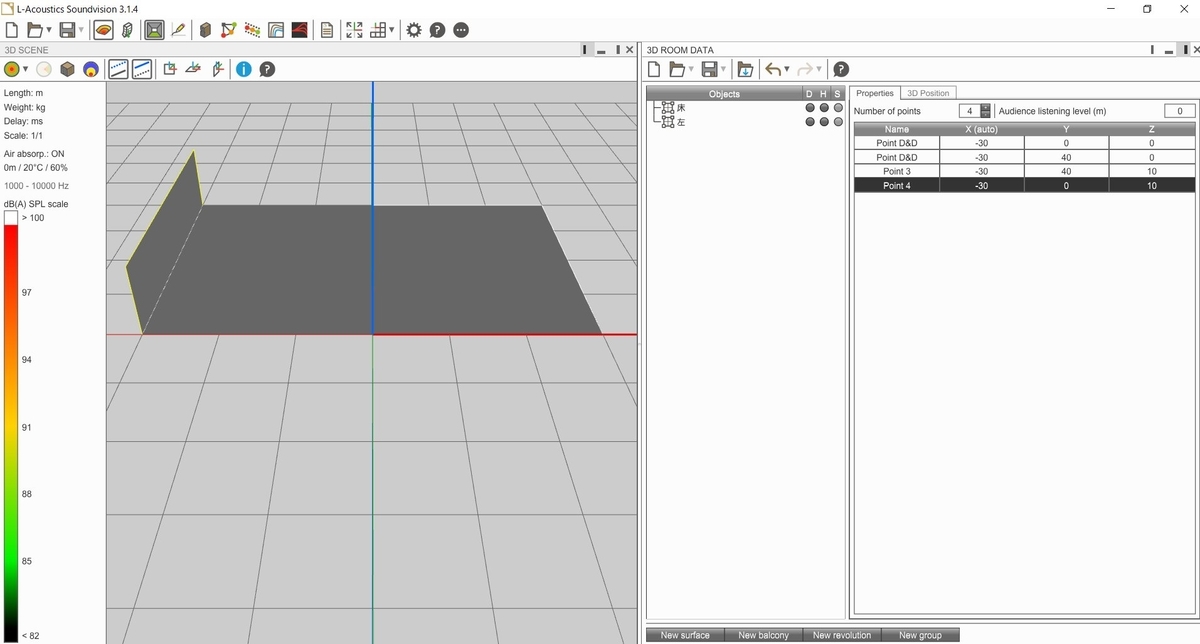Open the SPL target icon dropdown arrow

point(26,70)
